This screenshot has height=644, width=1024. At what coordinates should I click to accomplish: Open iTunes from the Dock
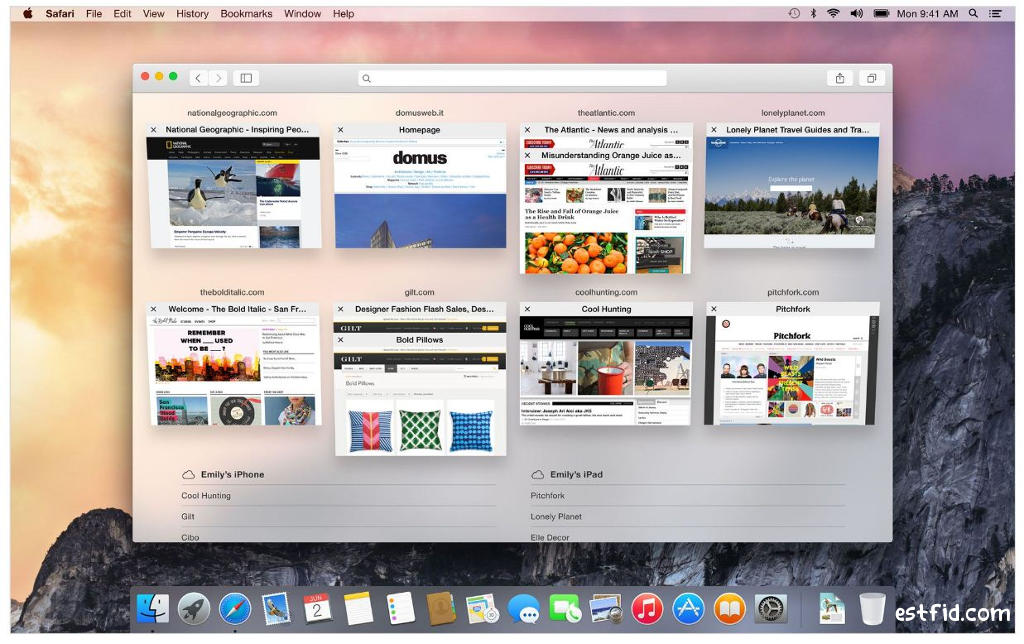tap(647, 609)
